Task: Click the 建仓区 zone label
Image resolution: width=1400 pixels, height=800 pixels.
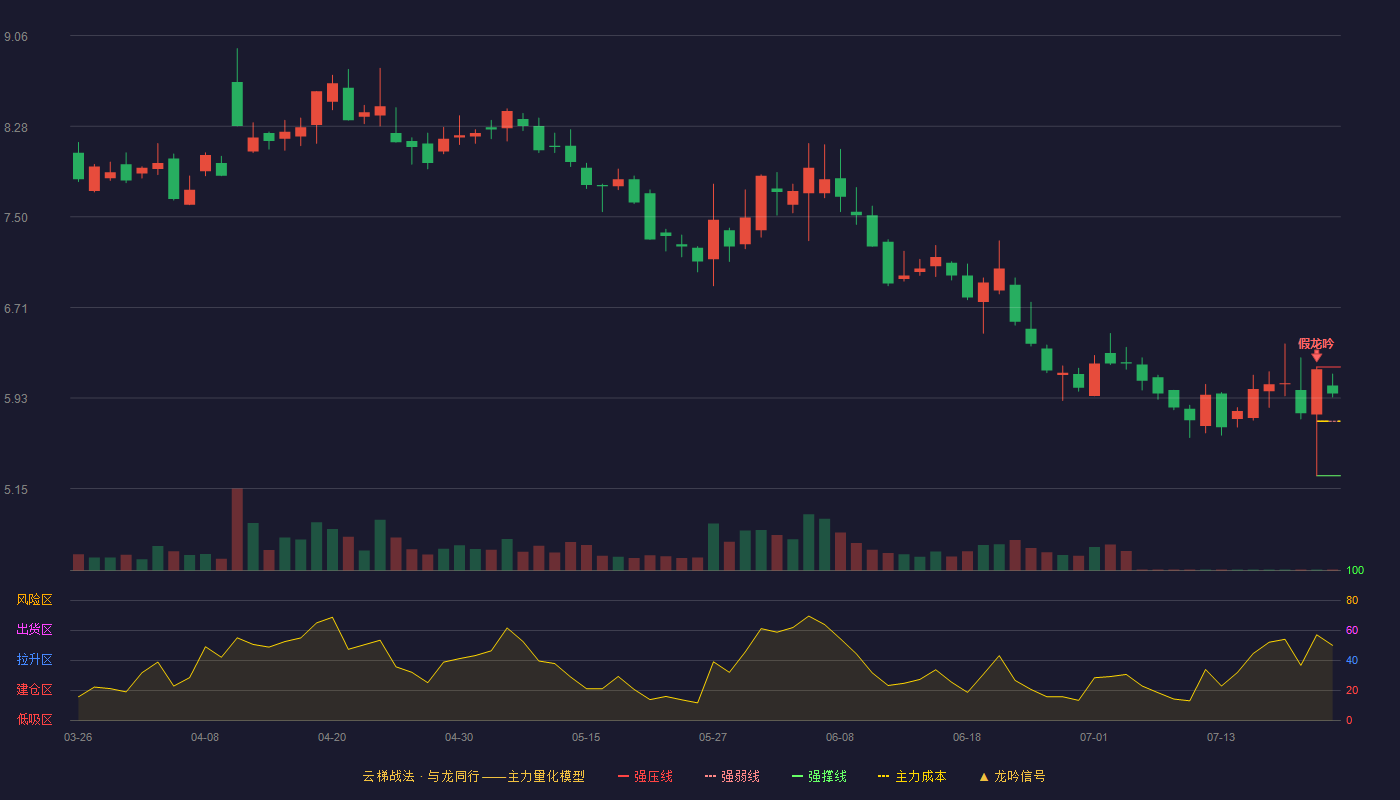Action: click(34, 690)
